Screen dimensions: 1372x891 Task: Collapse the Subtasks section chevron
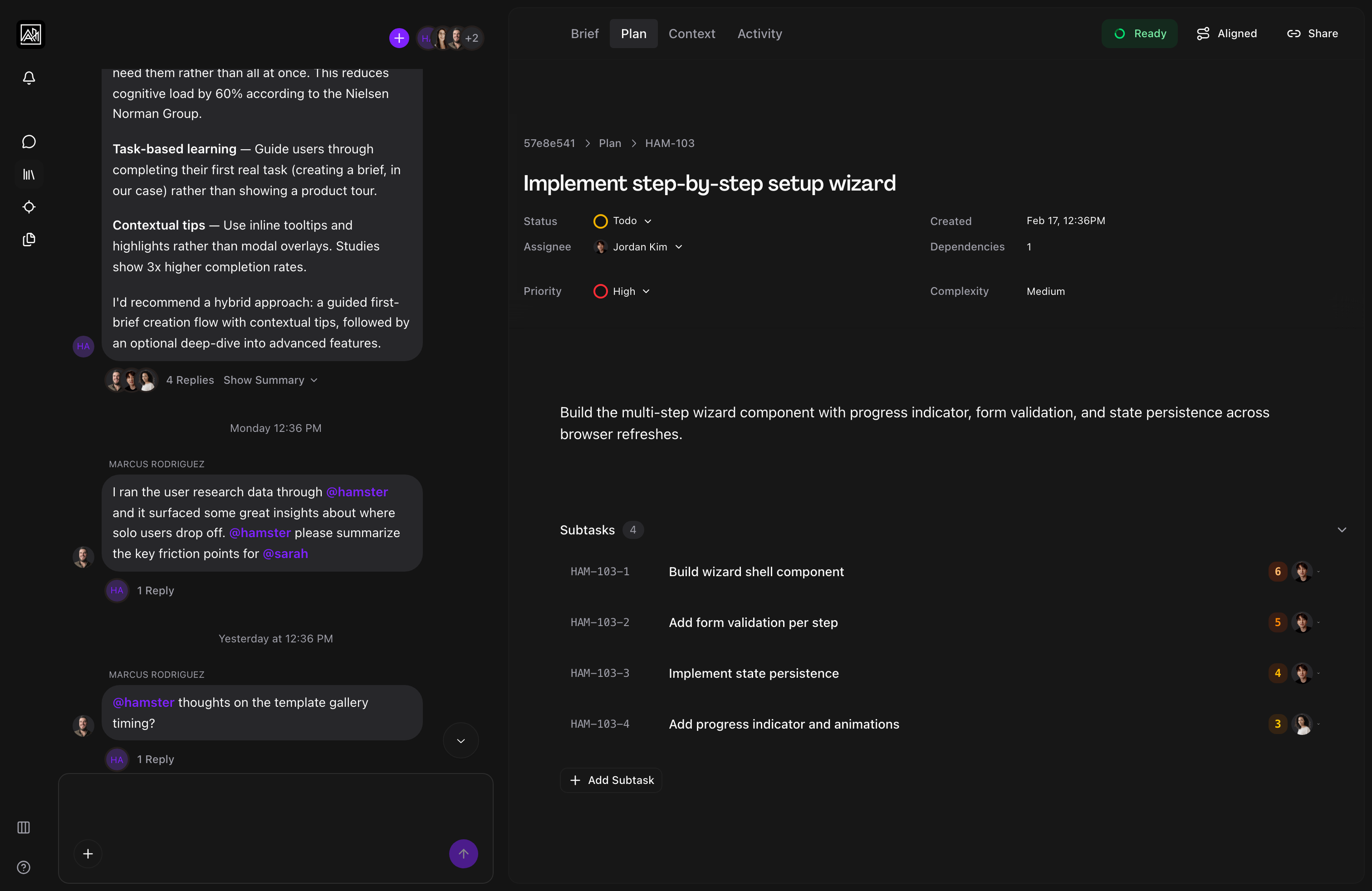tap(1342, 529)
